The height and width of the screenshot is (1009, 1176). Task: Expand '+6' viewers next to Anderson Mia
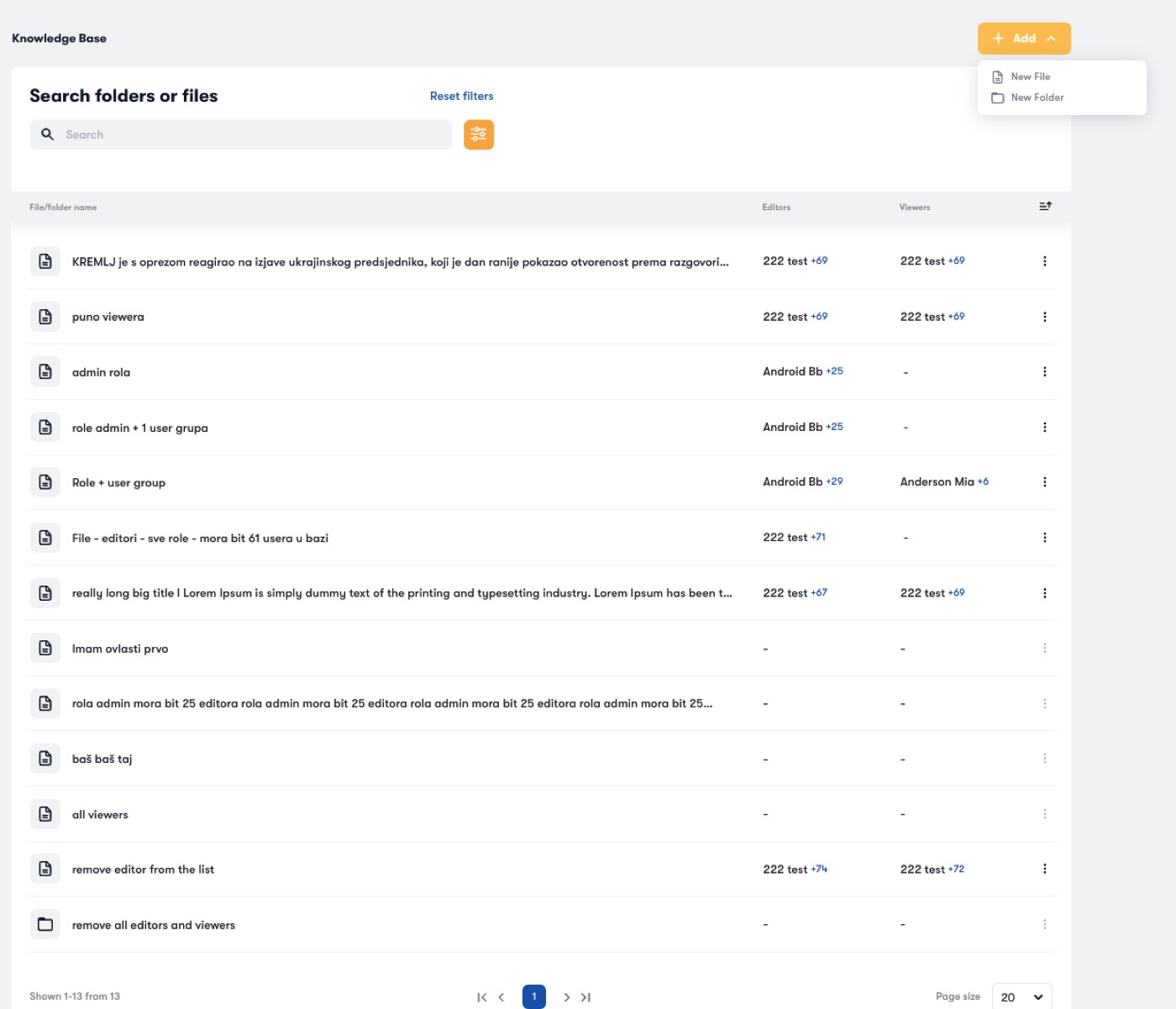point(983,481)
